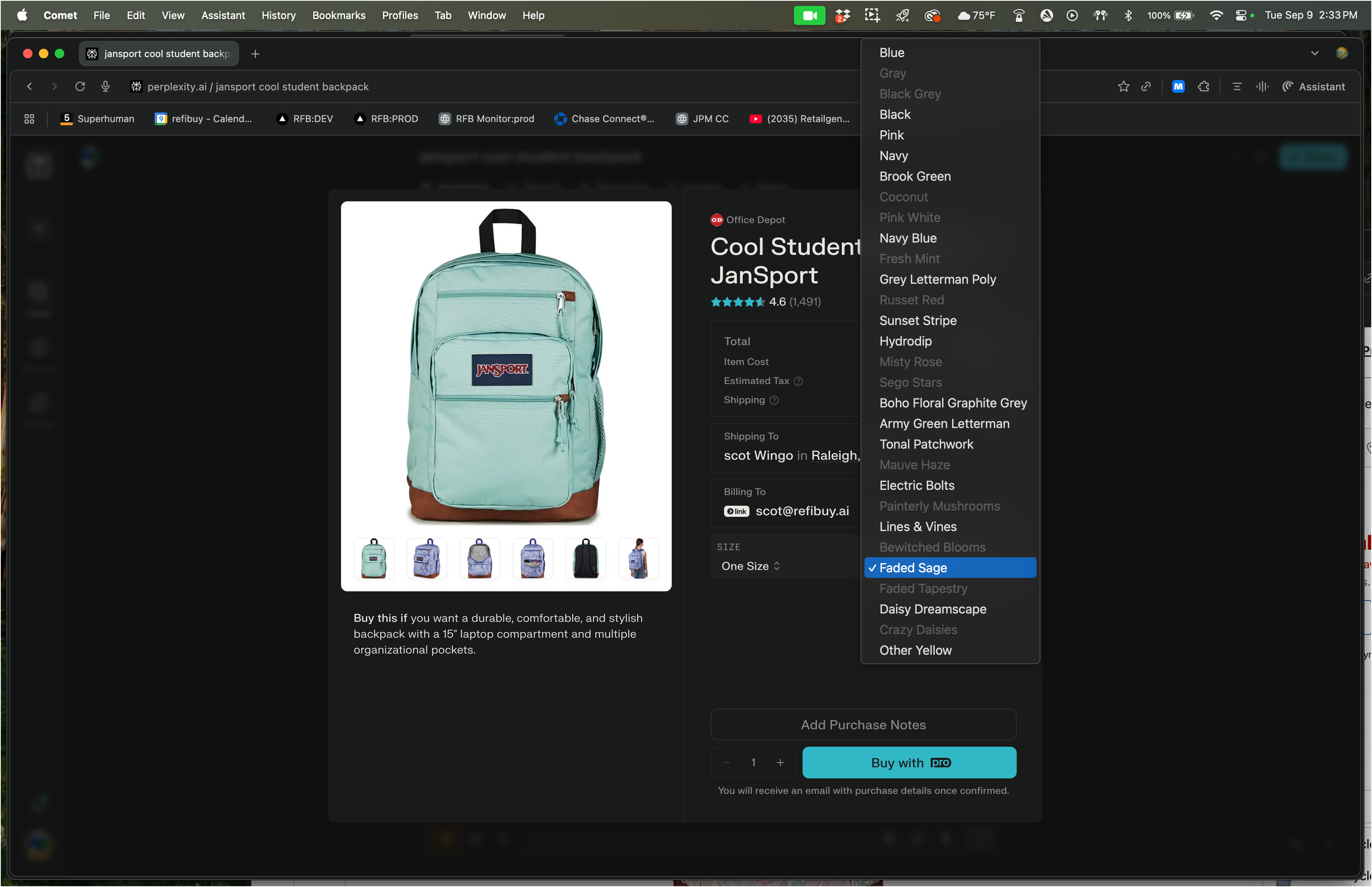The height and width of the screenshot is (887, 1372).
Task: Open the History menu
Action: [x=278, y=15]
